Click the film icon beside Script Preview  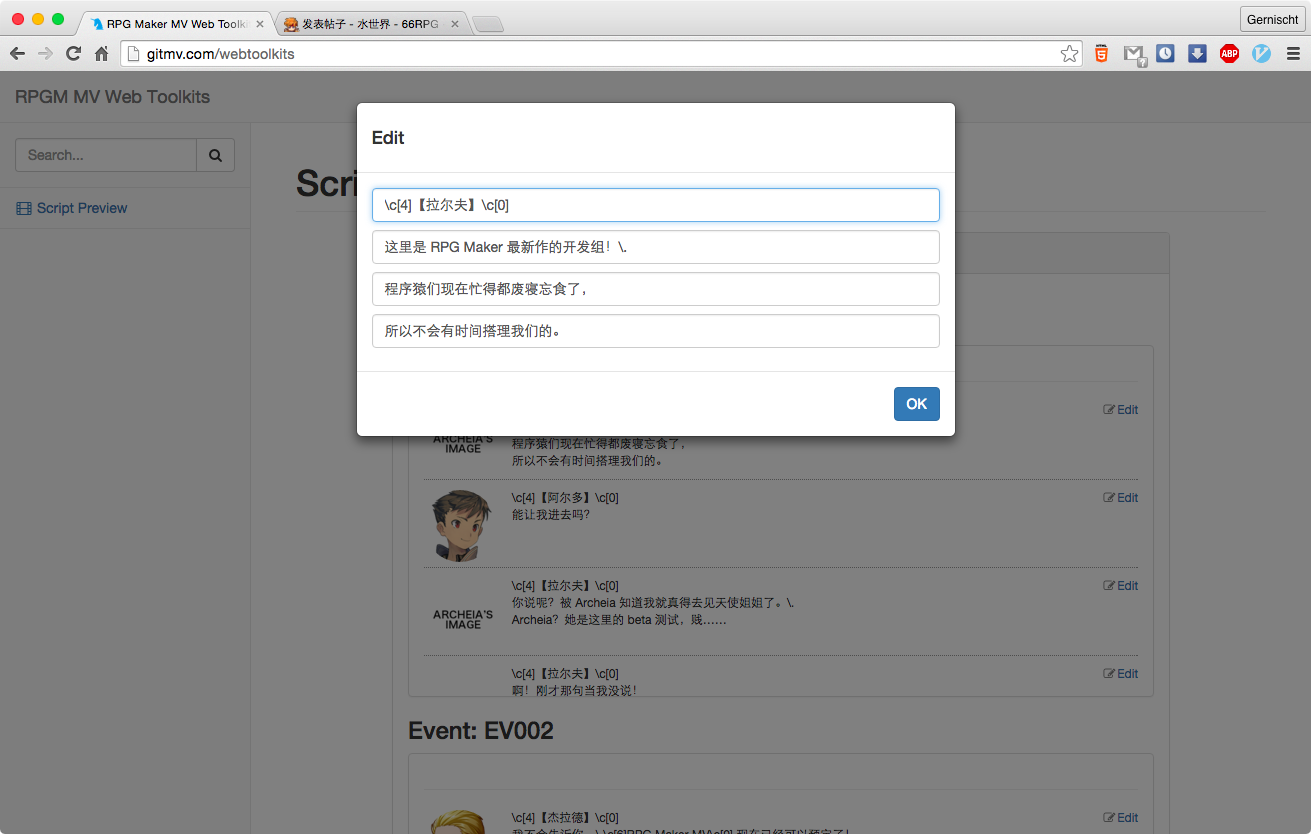tap(24, 208)
